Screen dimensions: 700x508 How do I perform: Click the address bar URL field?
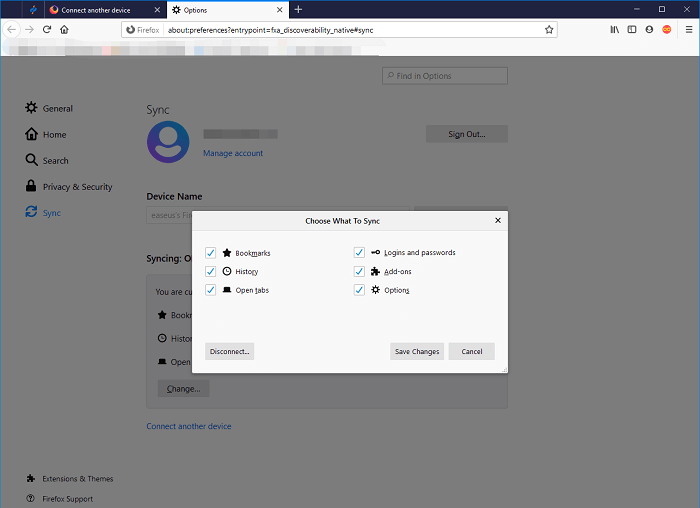(350, 30)
